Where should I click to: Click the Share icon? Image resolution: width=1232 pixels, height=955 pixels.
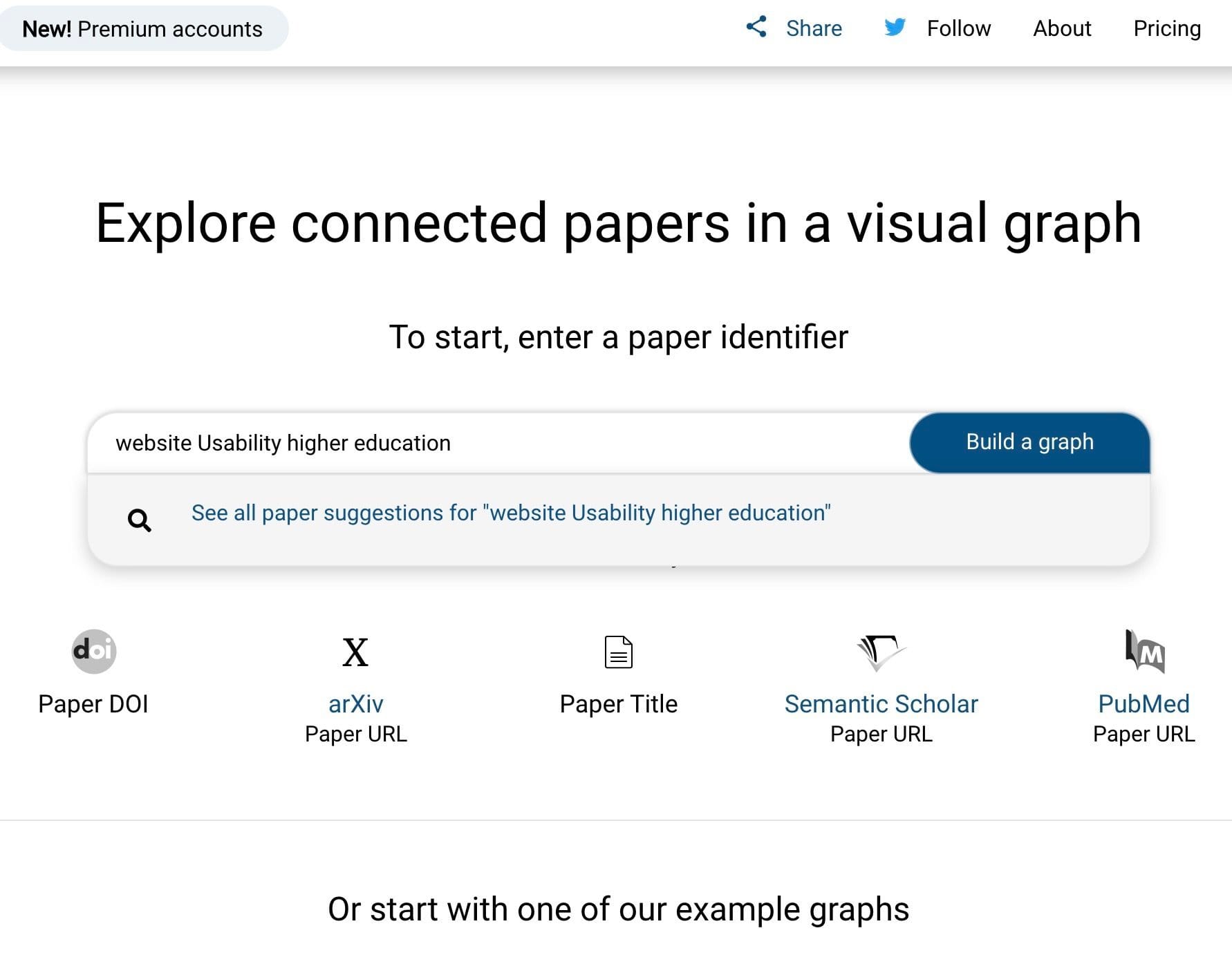tap(757, 28)
